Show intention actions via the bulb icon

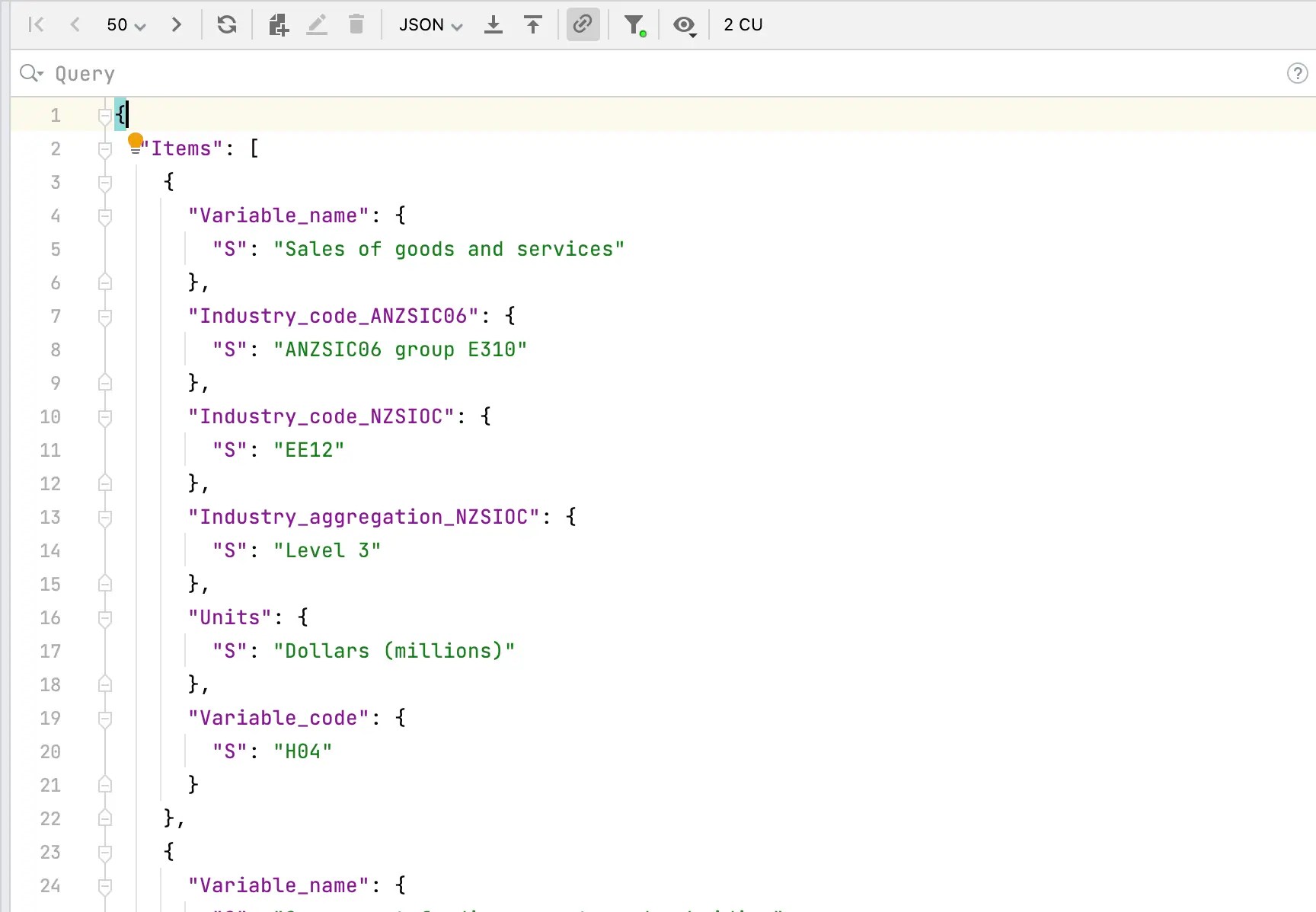click(136, 143)
